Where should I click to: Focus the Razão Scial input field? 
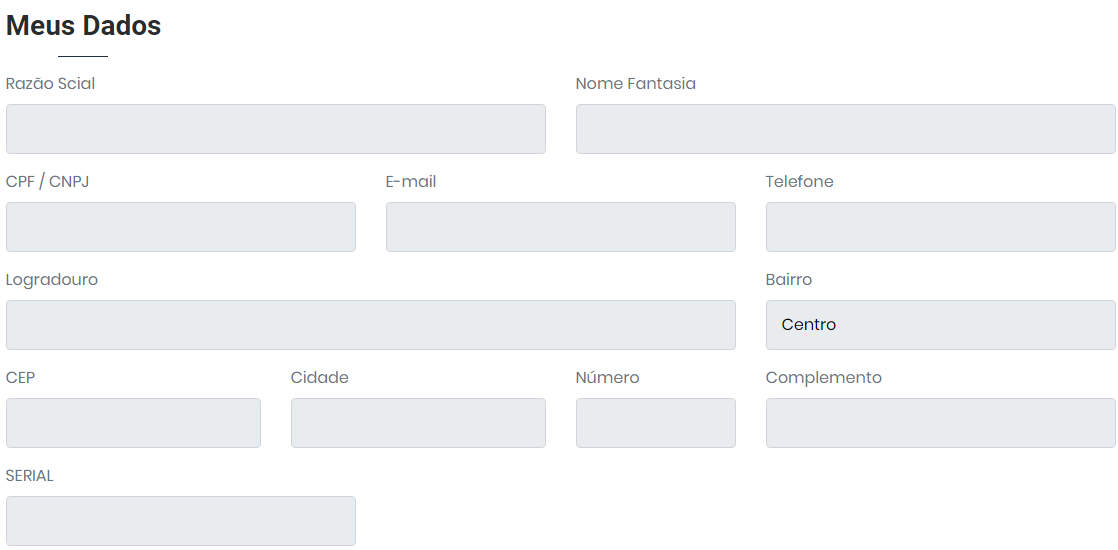click(x=275, y=129)
